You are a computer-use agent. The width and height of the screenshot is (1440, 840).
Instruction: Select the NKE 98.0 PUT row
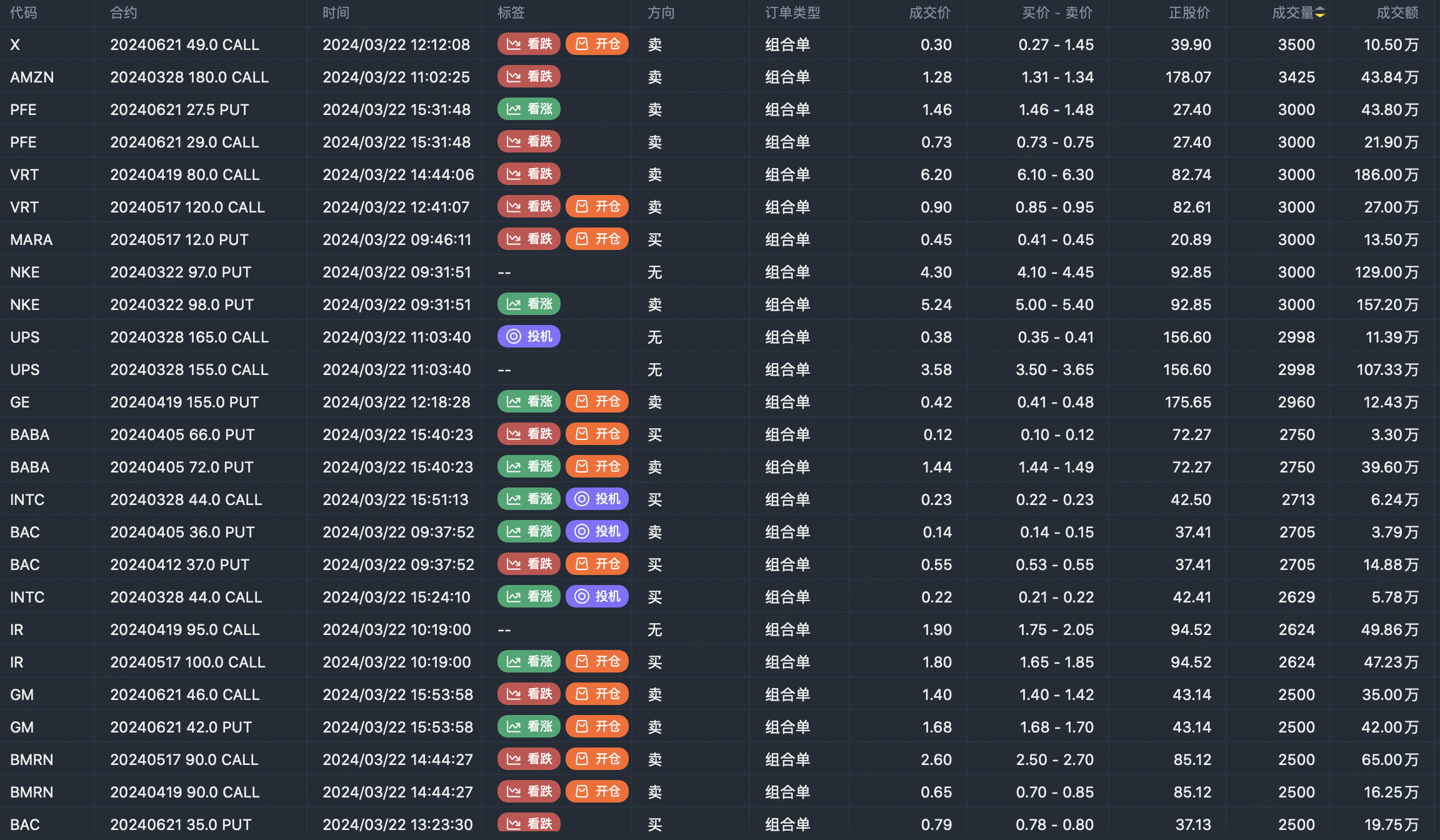tap(182, 304)
